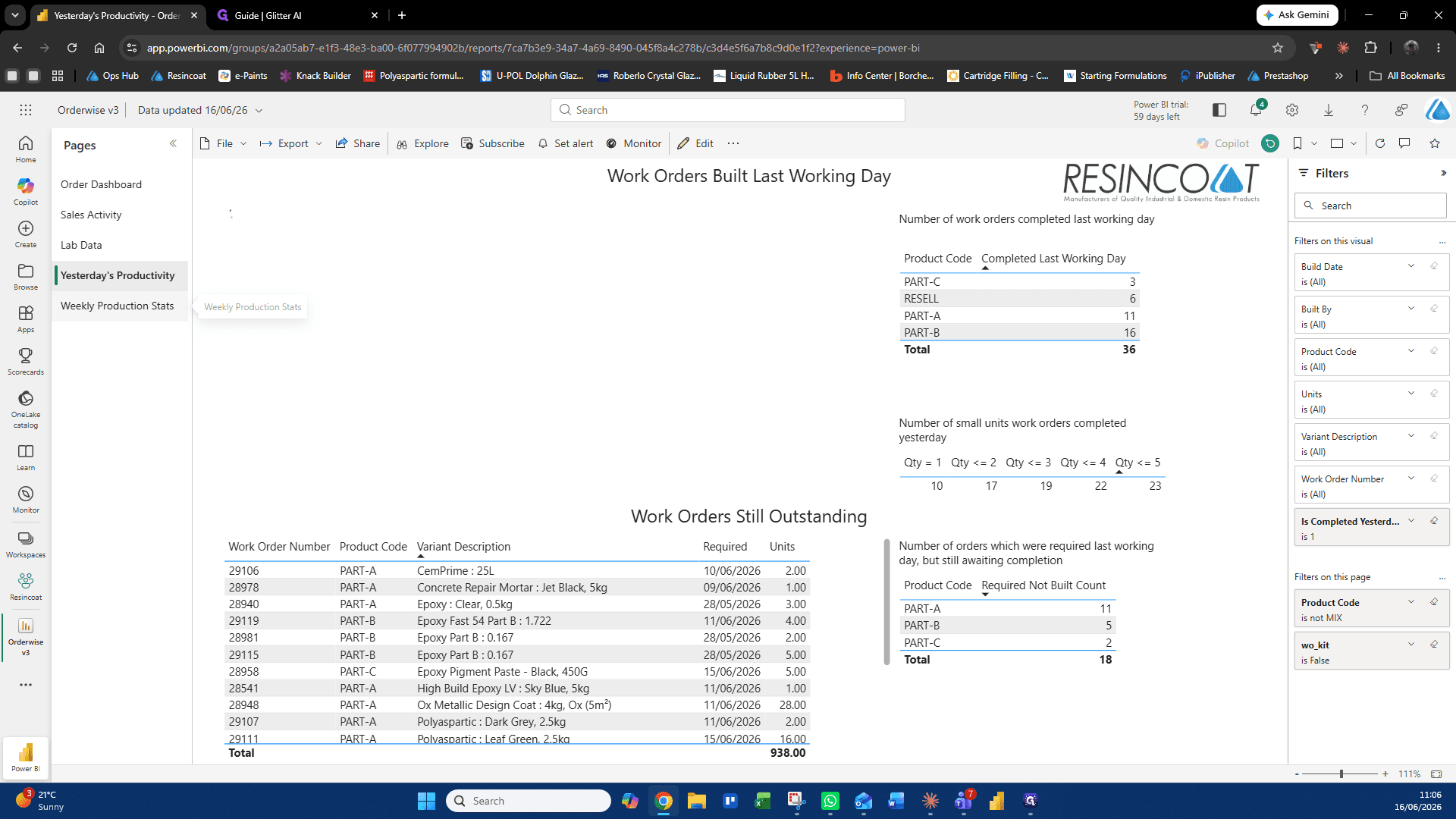Clear the Work Order Number filter
1456x819 pixels.
(1434, 479)
